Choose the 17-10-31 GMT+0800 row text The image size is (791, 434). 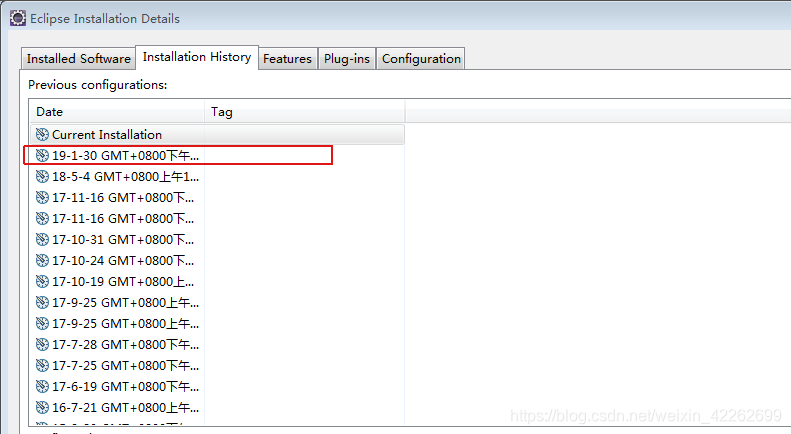[x=123, y=240]
